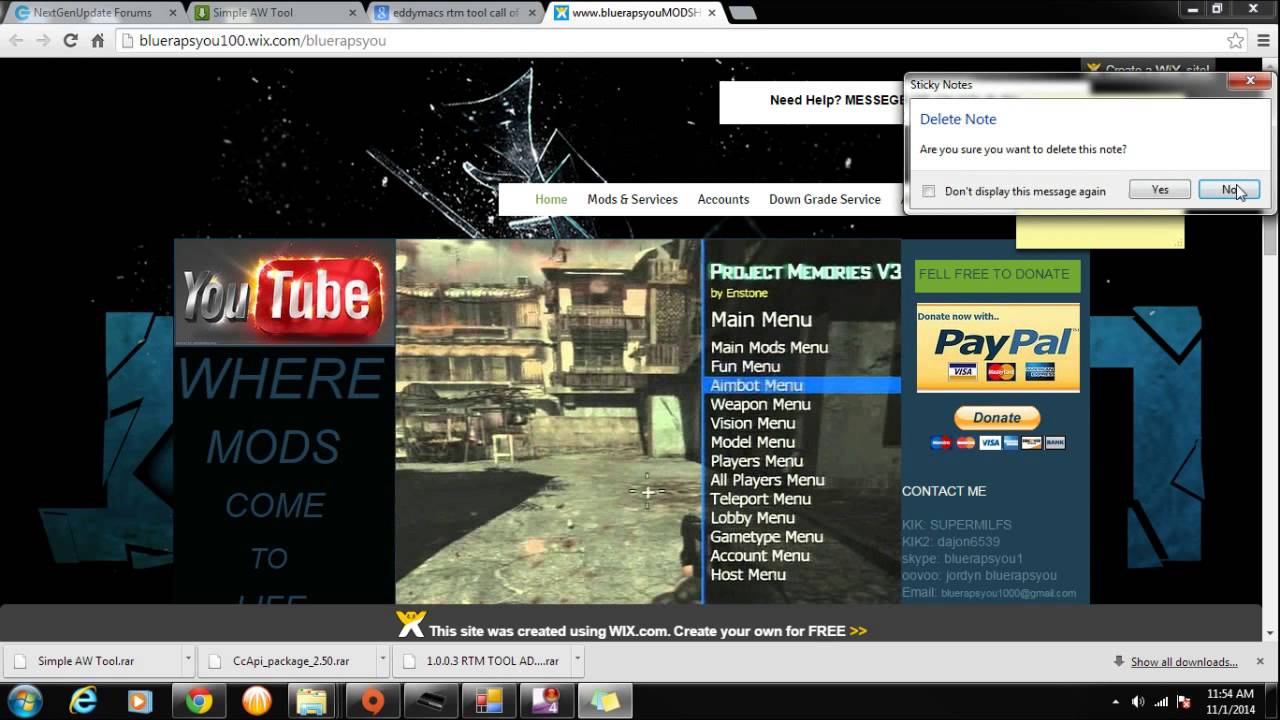Open Google Chrome taskbar icon
Viewport: 1280px width, 720px height.
click(198, 701)
